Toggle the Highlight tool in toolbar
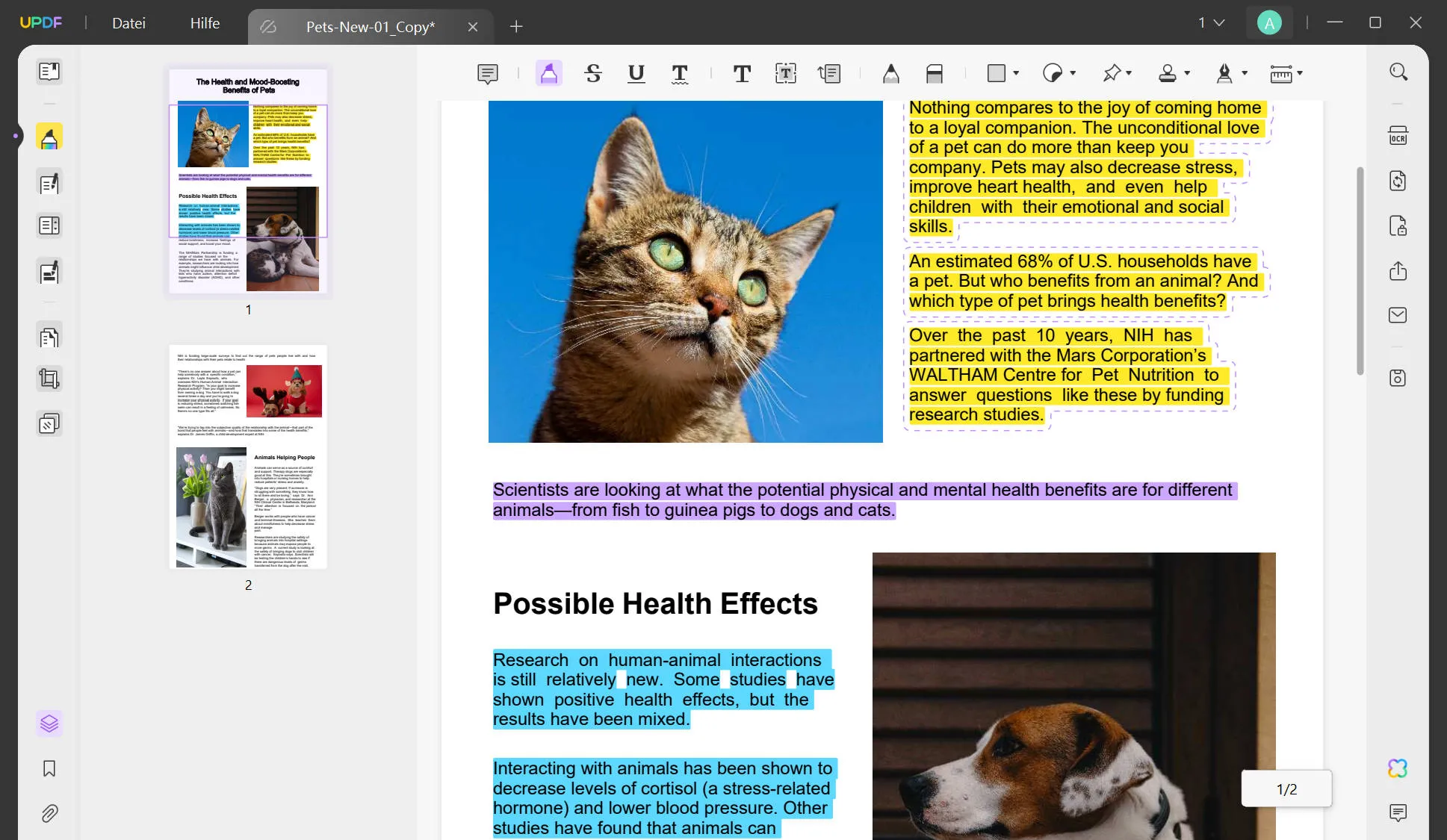Viewport: 1447px width, 840px height. [549, 73]
